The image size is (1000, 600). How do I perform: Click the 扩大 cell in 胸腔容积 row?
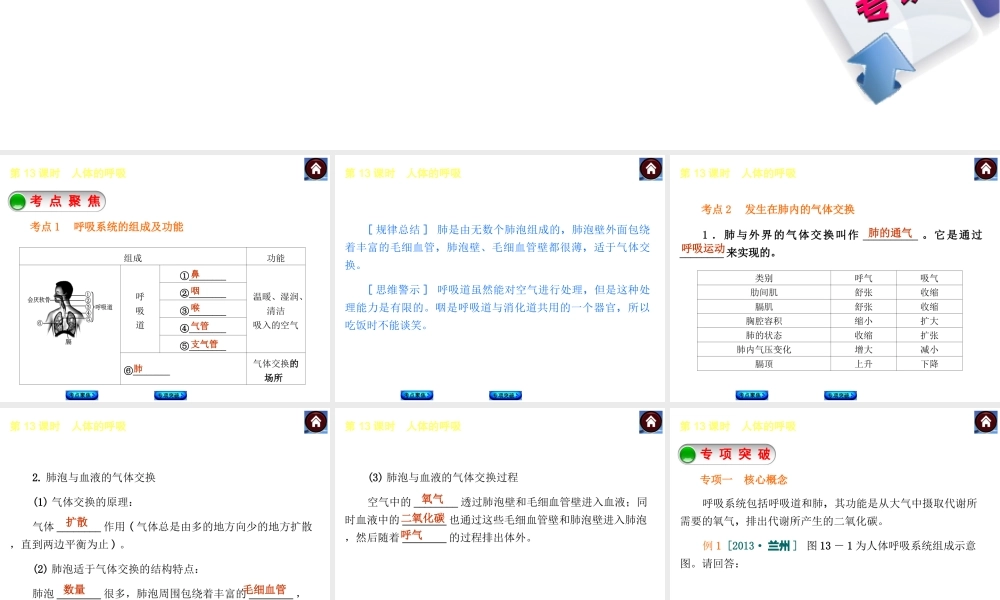point(929,321)
